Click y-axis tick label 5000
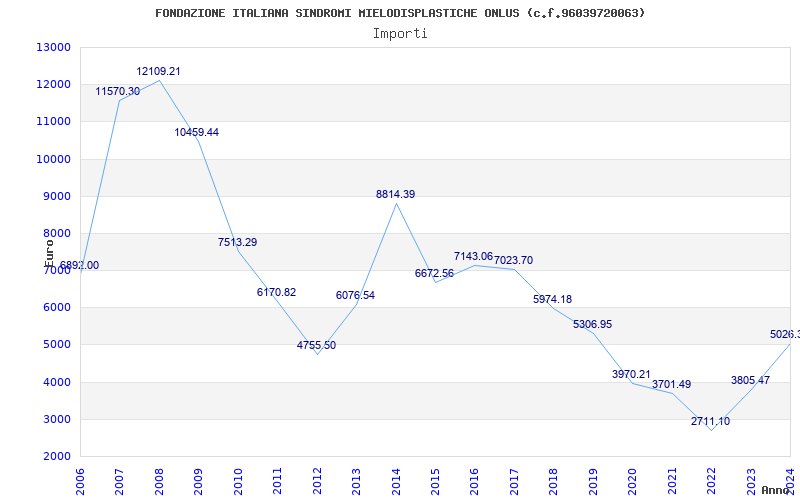This screenshot has width=800, height=500. pyautogui.click(x=57, y=345)
